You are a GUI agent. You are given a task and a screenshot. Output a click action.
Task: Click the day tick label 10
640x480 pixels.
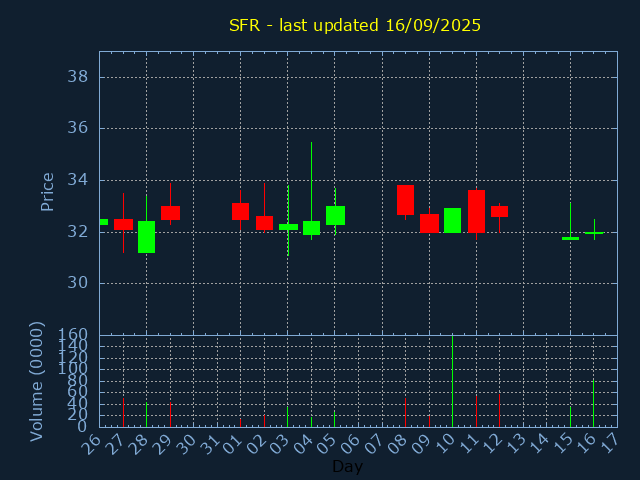click(x=445, y=444)
